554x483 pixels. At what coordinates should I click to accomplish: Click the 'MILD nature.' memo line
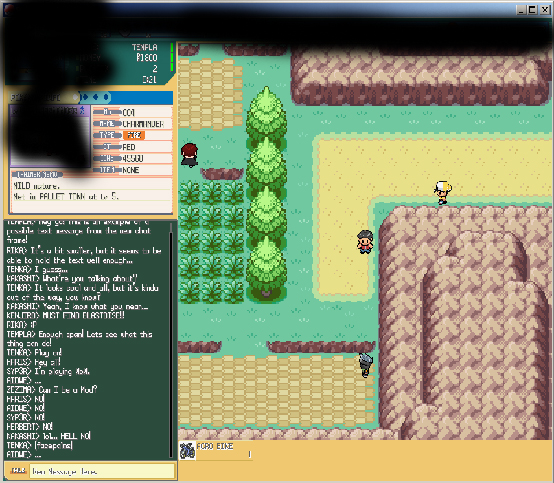(36, 185)
